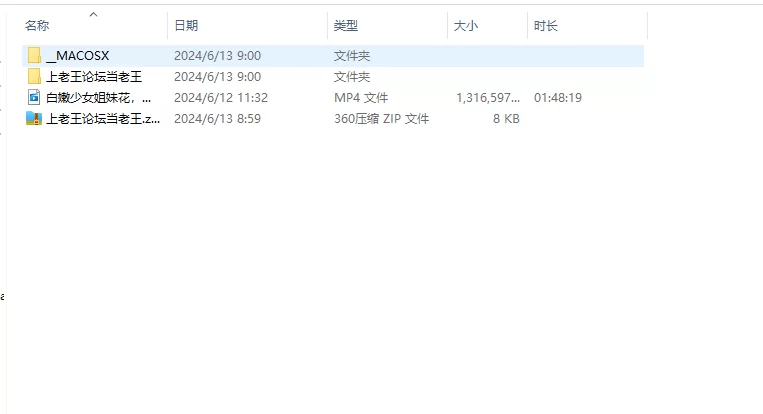The height and width of the screenshot is (414, 763).
Task: Click the 大小 column header
Action: click(x=466, y=26)
